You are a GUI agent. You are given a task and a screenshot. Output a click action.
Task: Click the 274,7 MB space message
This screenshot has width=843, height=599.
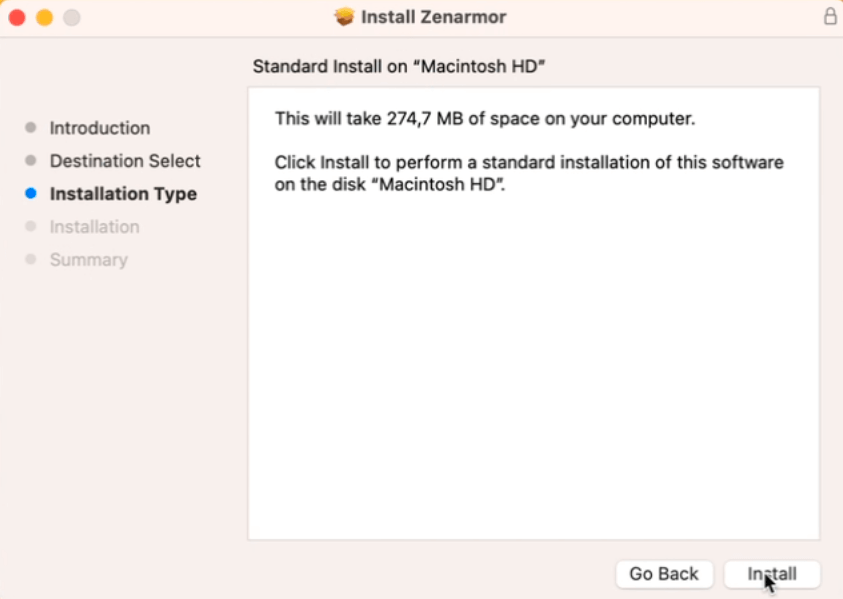[484, 119]
